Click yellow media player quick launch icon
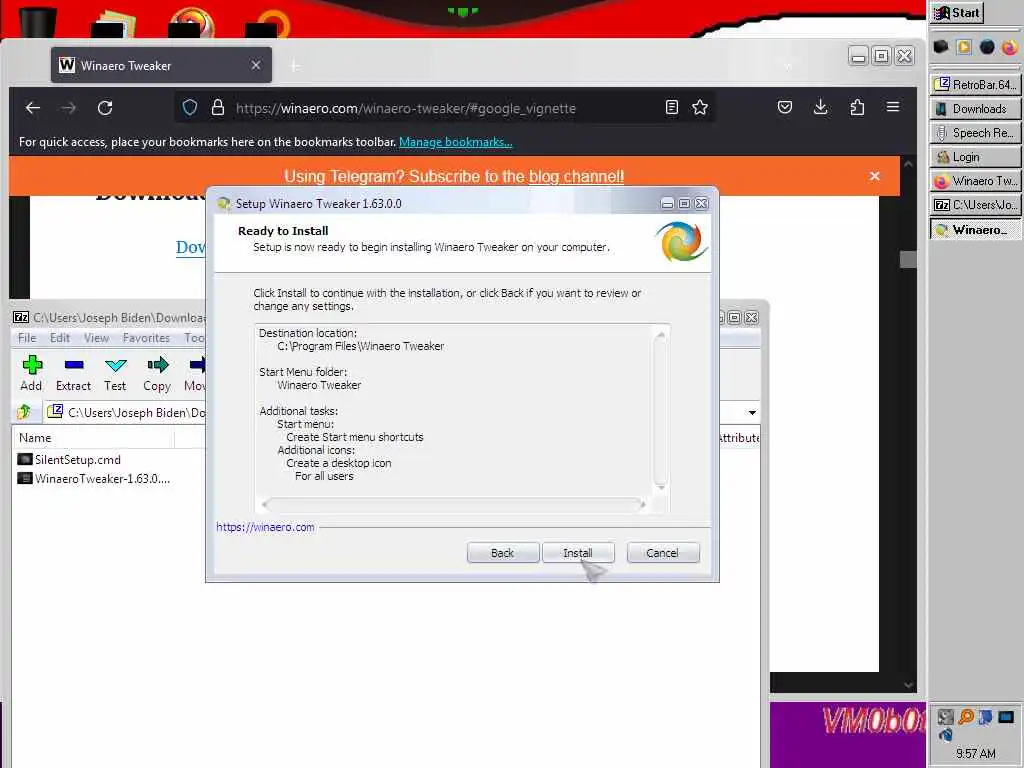Screen dimensions: 1024x768 point(963,47)
